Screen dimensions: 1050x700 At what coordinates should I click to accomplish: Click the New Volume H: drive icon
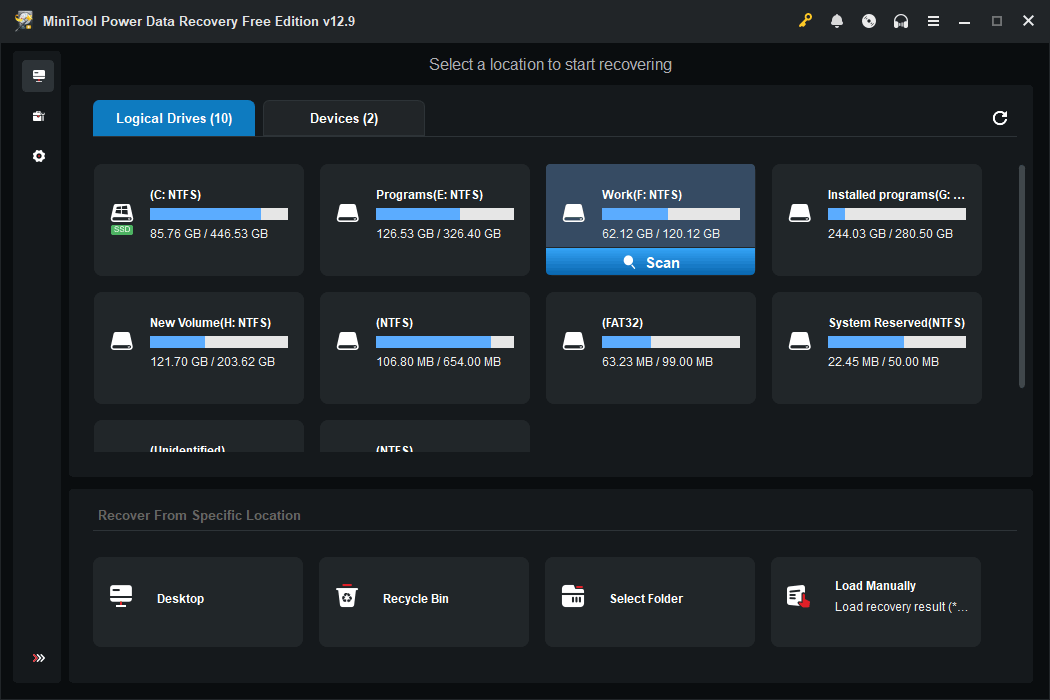122,342
